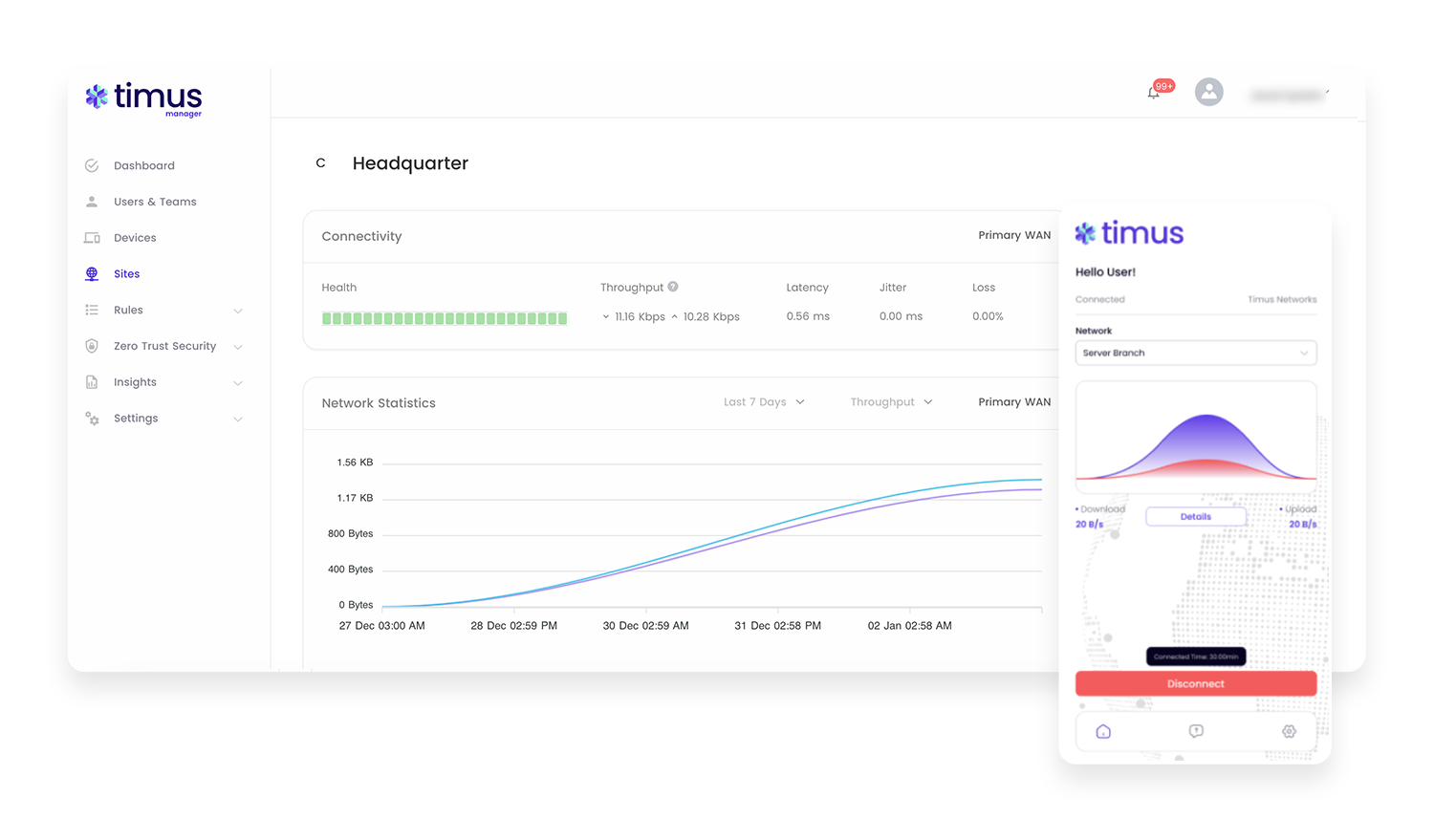Click the Timus manager logo
This screenshot has height=840, width=1434.
(x=142, y=99)
